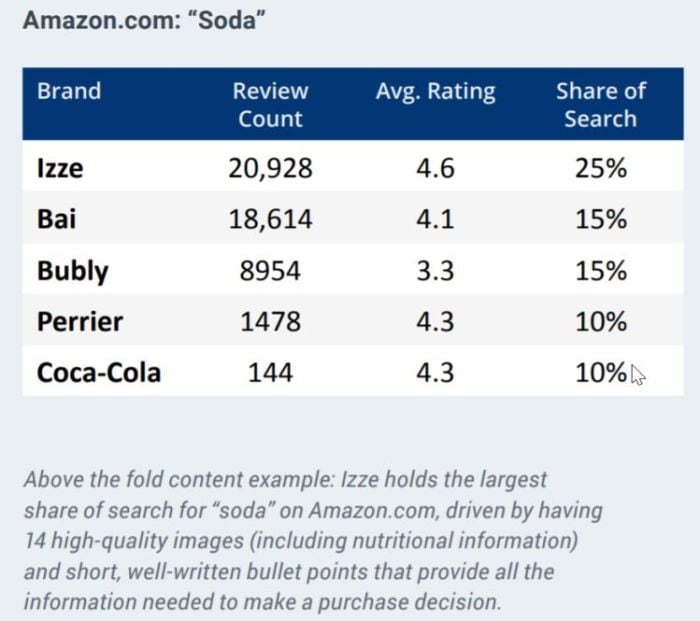Click Bubly's review count 8954
Screen dimensions: 700x621
point(270,271)
